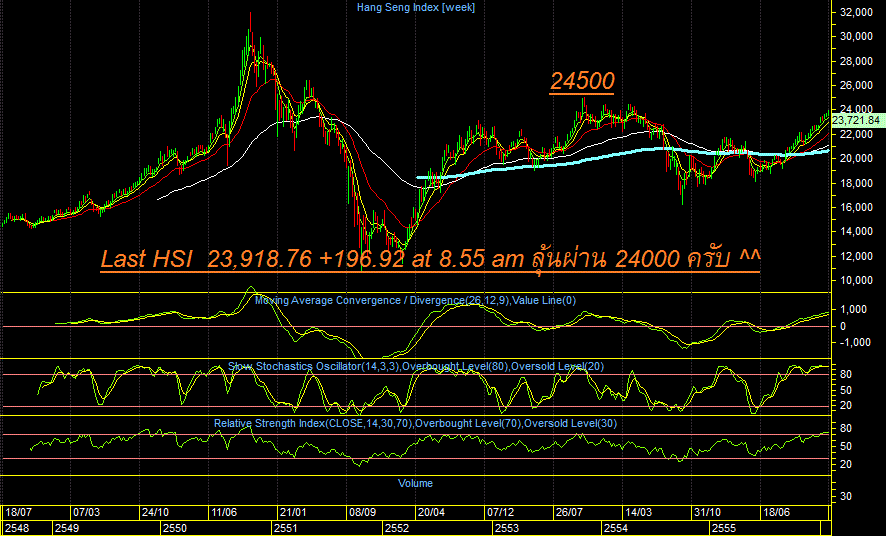This screenshot has width=886, height=536.
Task: Click the "Last HSI 23,918.76 +196.92" annotation text
Action: point(253,259)
